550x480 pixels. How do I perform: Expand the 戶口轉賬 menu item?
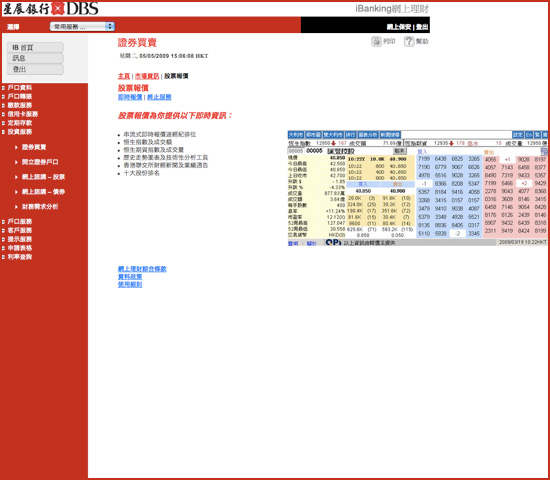pyautogui.click(x=20, y=96)
